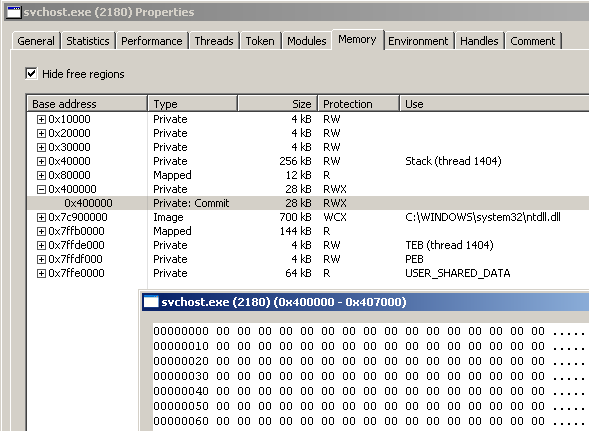This screenshot has width=589, height=431.
Task: Expand the 0x7ffe0000 USER_SHARED_DATA region
Action: click(41, 274)
